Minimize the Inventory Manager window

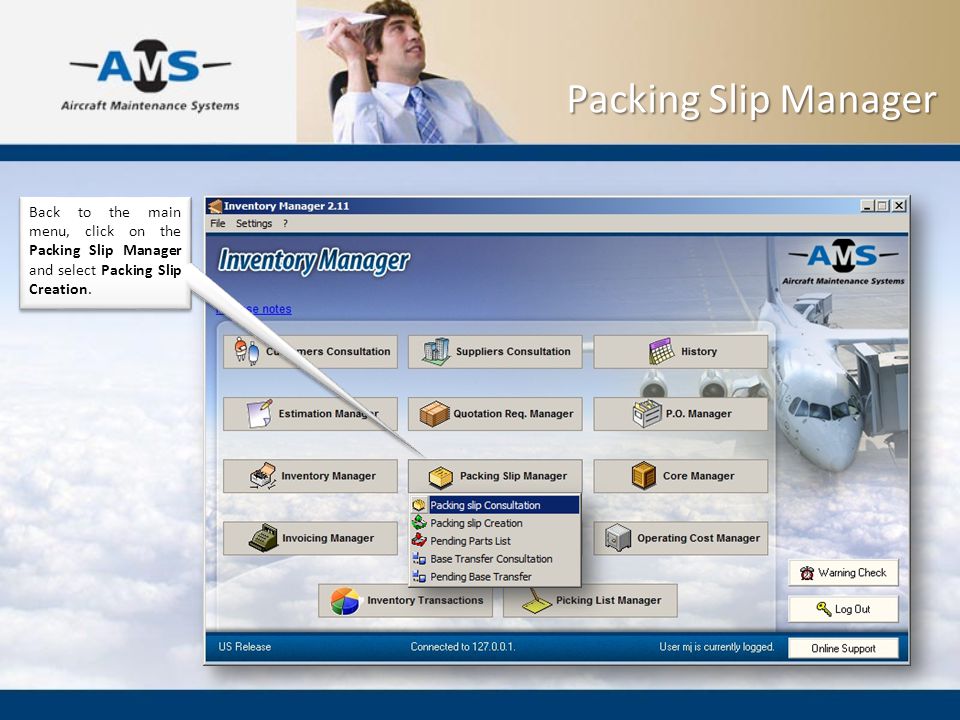867,206
